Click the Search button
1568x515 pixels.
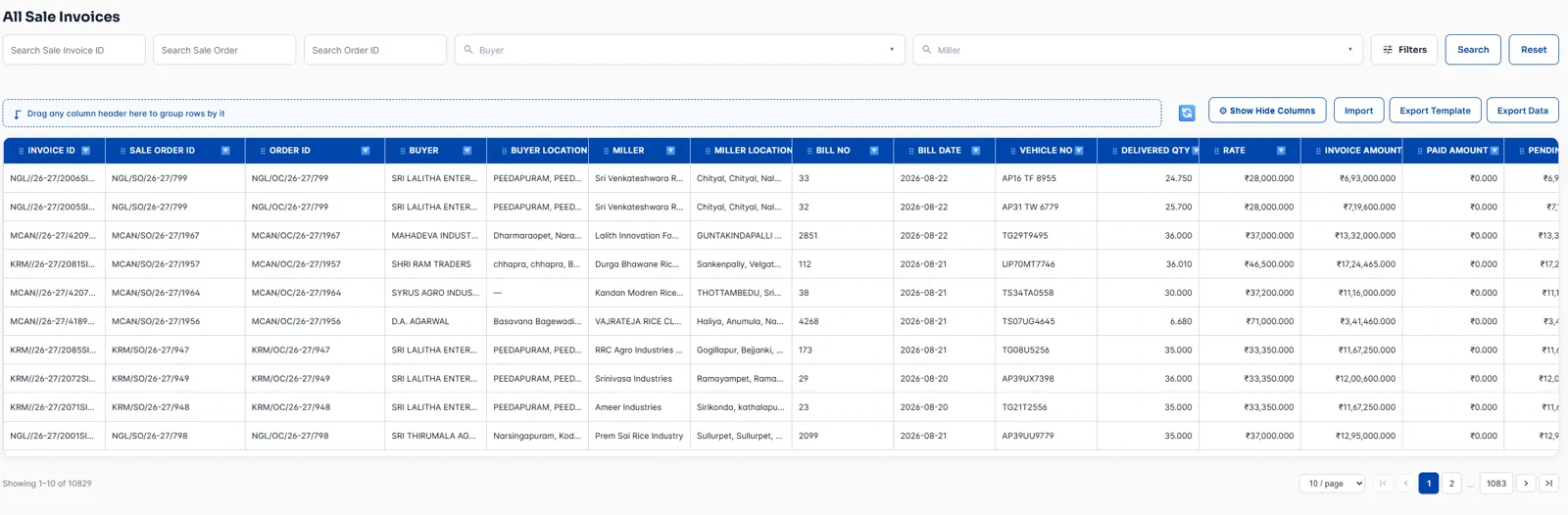1473,50
